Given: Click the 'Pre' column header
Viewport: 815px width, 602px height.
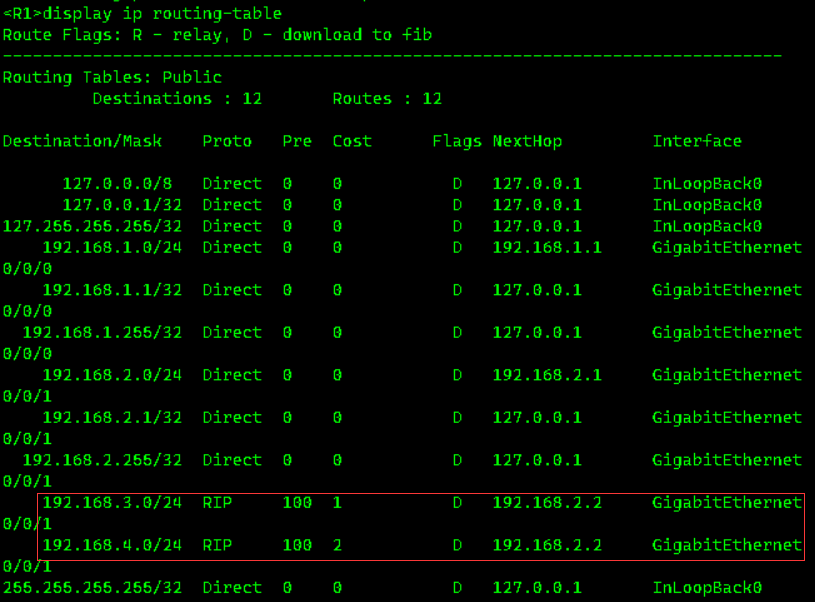Looking at the screenshot, I should pos(297,141).
